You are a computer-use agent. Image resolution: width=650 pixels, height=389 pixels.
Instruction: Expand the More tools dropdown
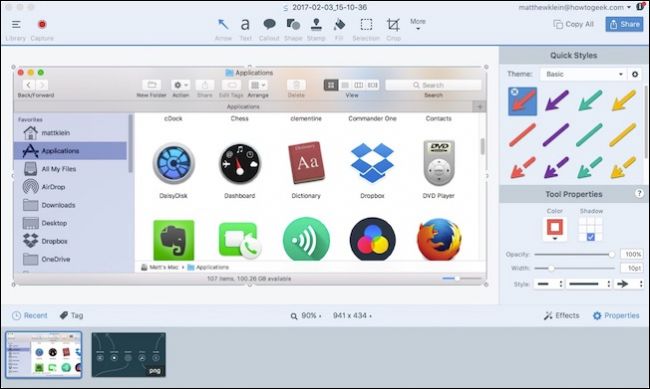click(418, 24)
